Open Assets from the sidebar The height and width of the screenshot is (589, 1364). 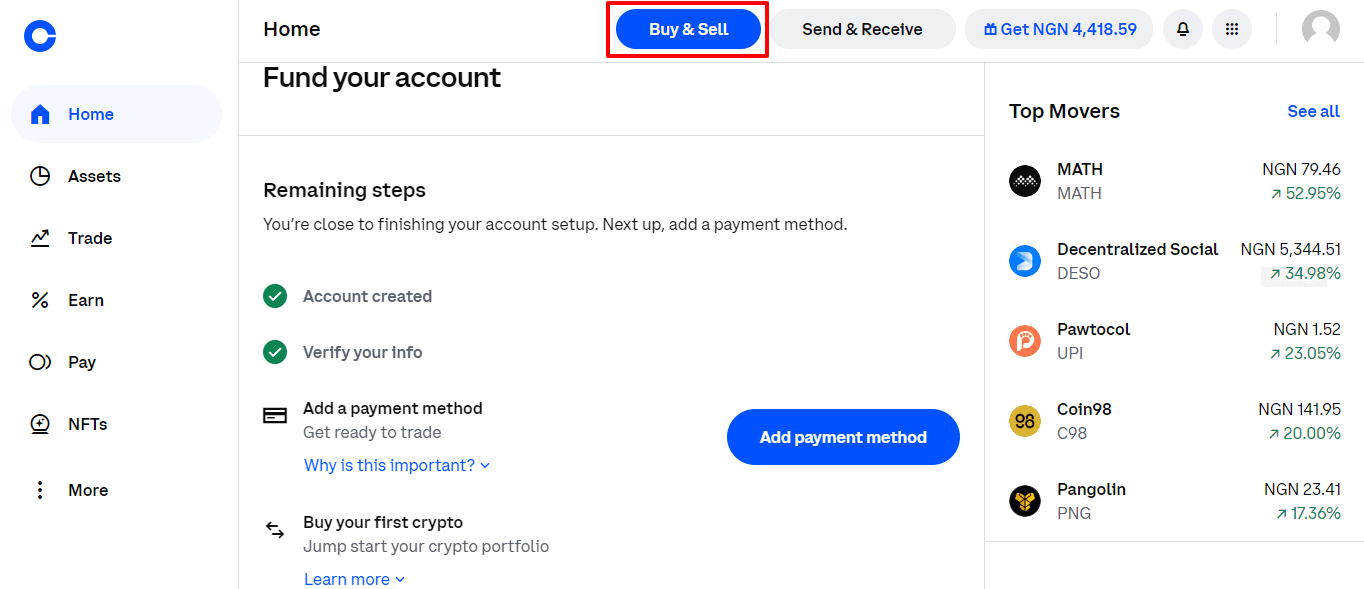click(93, 175)
